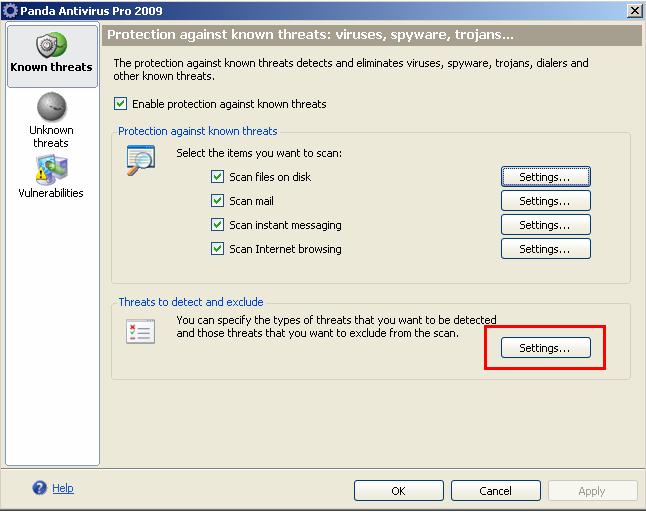Open Settings for Scan instant messaging

click(545, 225)
